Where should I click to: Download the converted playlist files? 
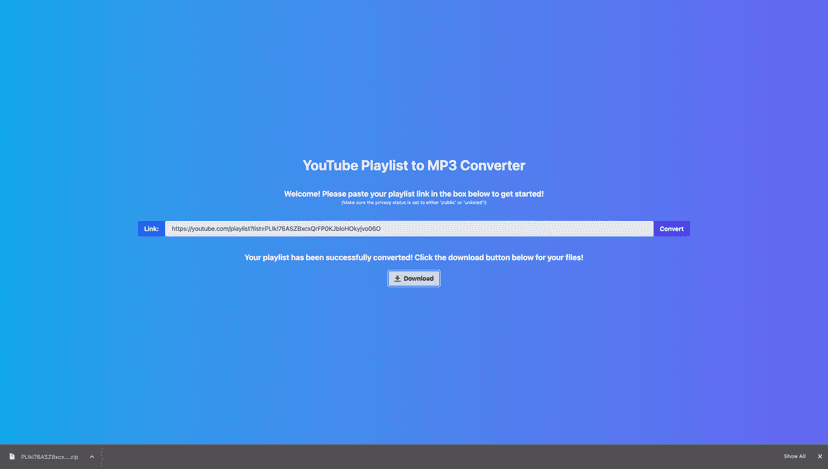click(414, 279)
